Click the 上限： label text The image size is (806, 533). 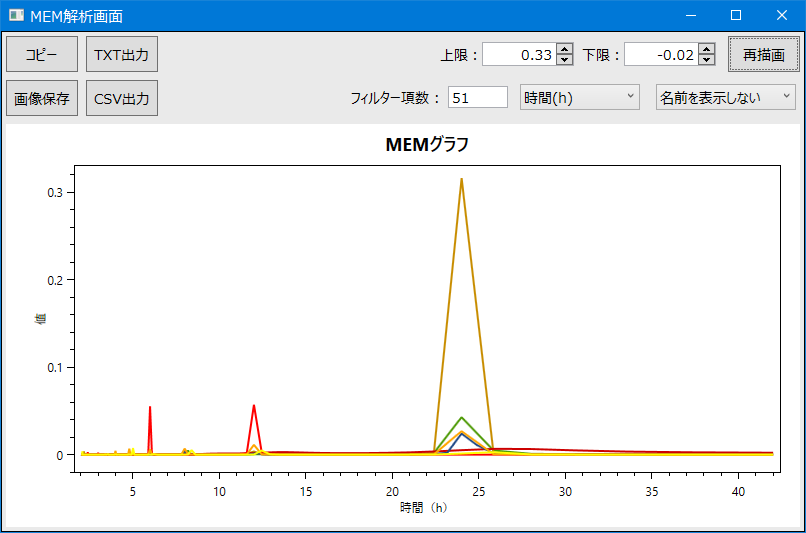(459, 55)
